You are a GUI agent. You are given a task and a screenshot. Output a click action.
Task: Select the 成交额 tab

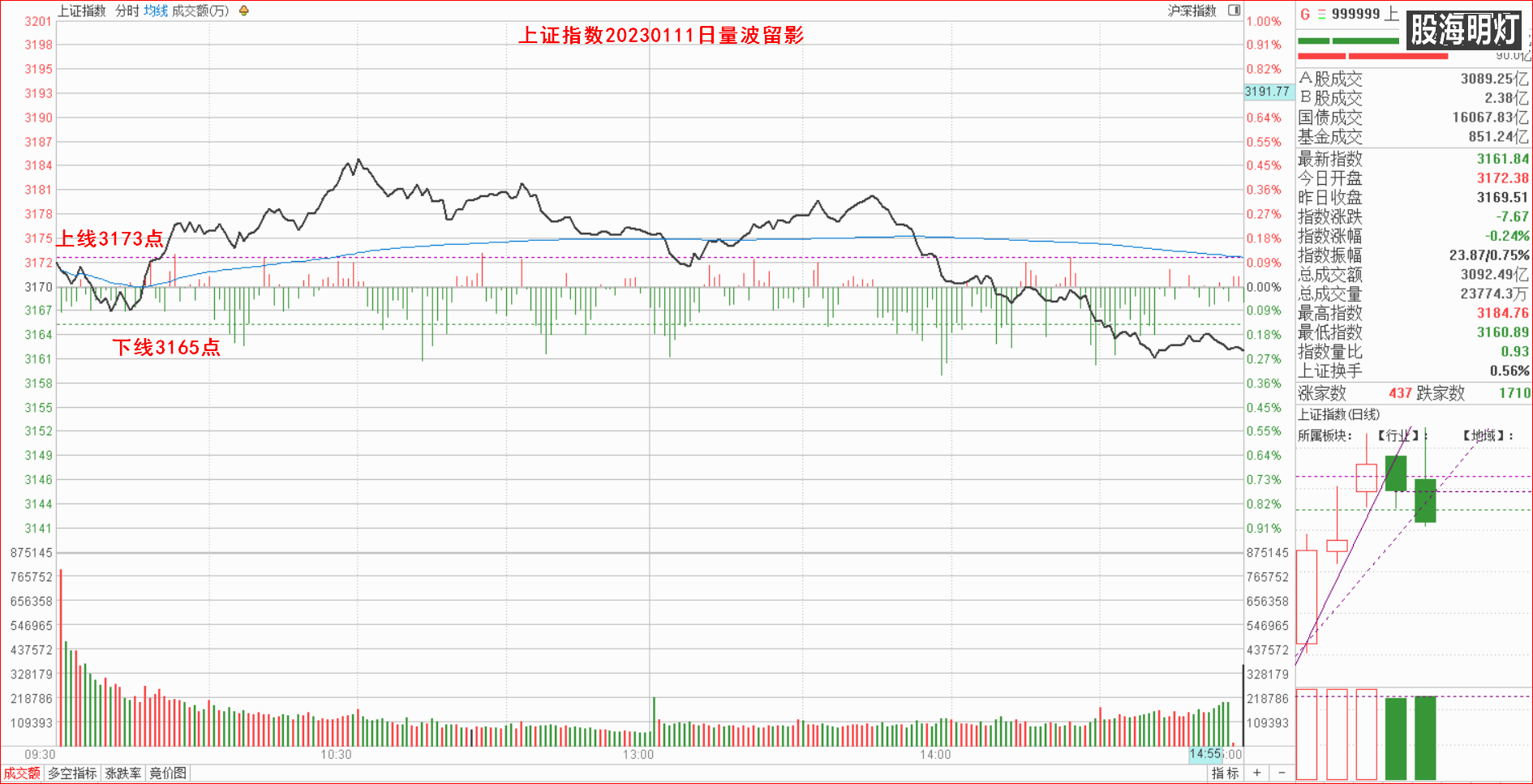[x=22, y=773]
